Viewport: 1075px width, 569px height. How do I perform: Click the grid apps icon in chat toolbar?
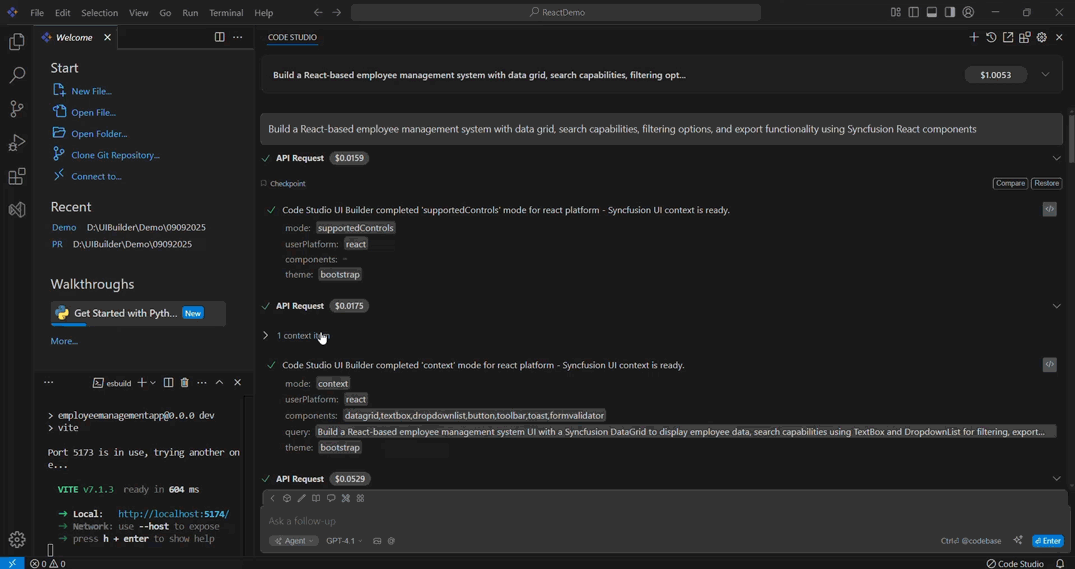pos(361,498)
